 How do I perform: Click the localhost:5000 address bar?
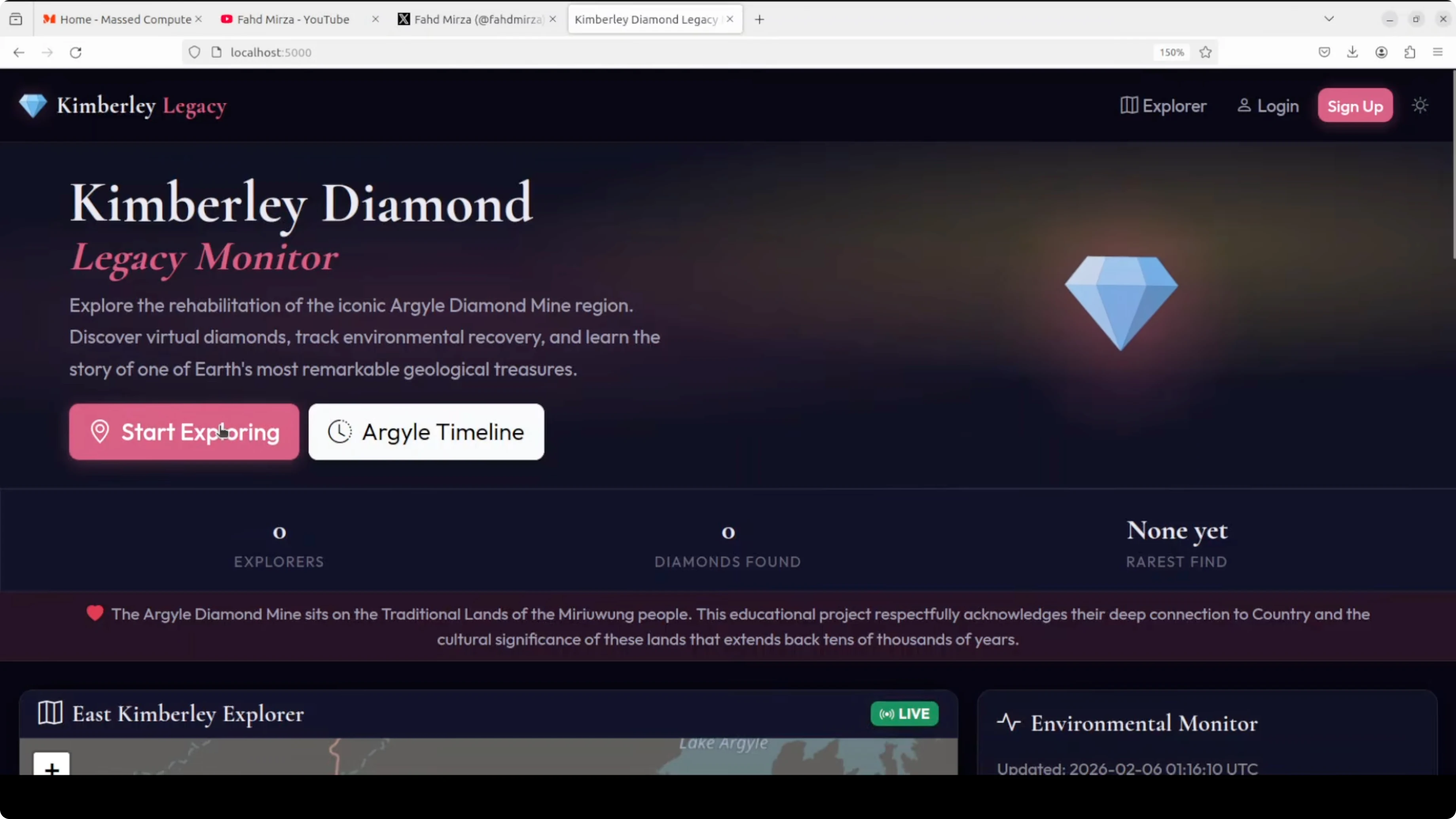667,52
